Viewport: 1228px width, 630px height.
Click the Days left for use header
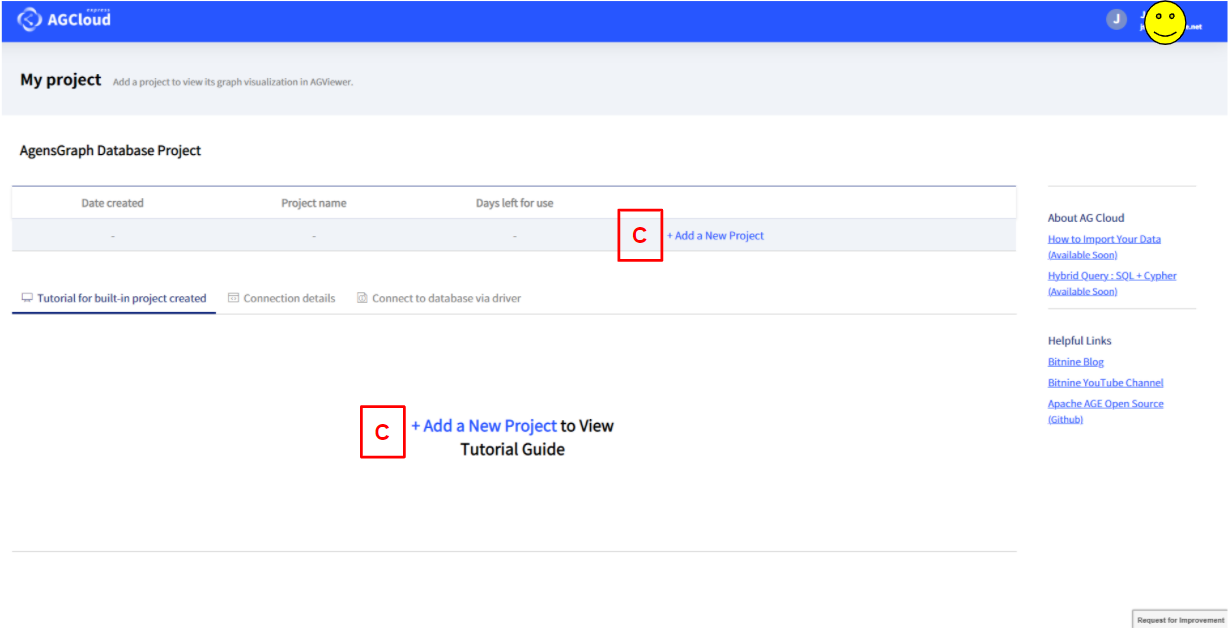point(514,203)
